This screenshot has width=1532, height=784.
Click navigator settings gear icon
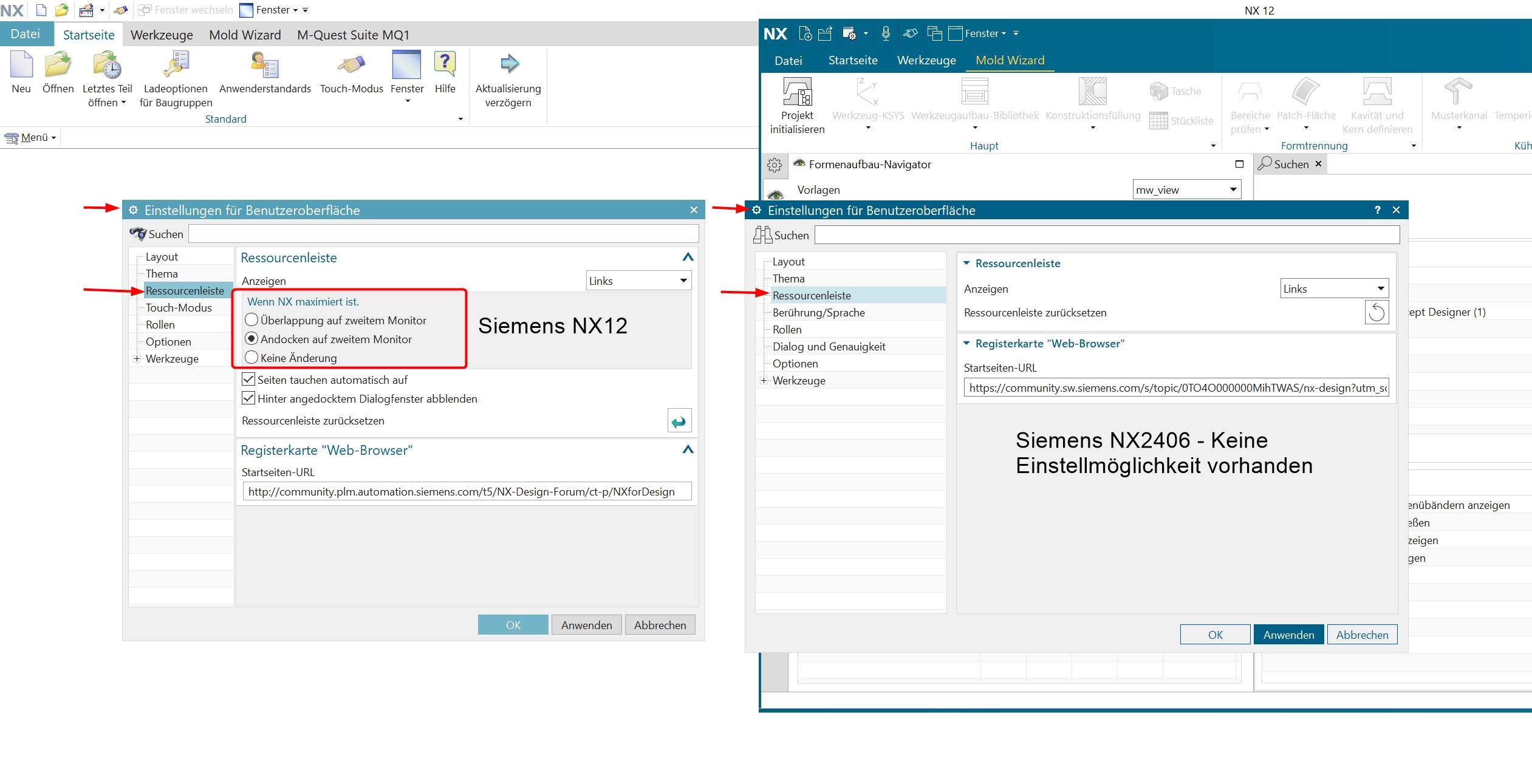click(775, 165)
